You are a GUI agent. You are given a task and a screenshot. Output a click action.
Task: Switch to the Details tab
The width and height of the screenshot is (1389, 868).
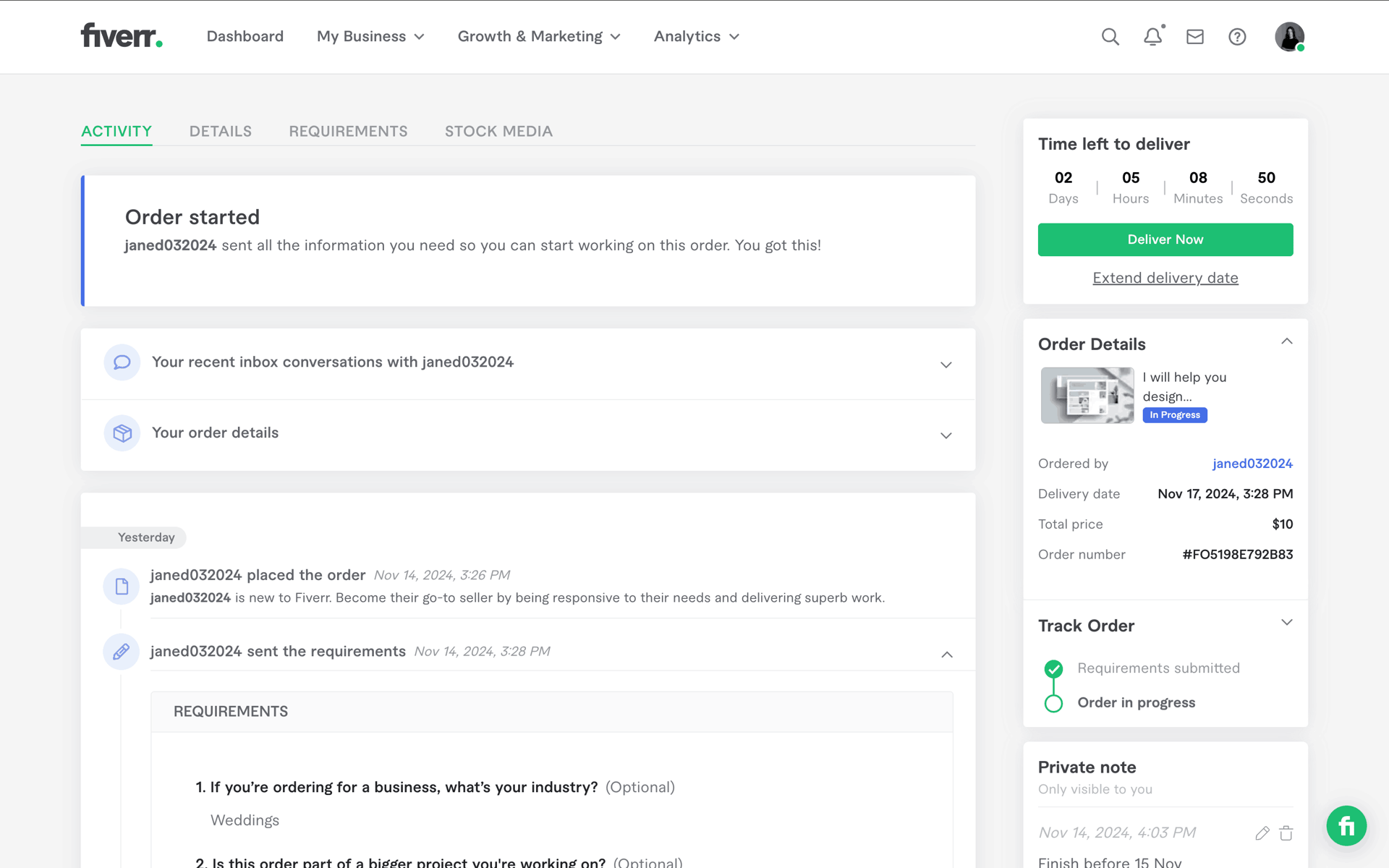[221, 132]
